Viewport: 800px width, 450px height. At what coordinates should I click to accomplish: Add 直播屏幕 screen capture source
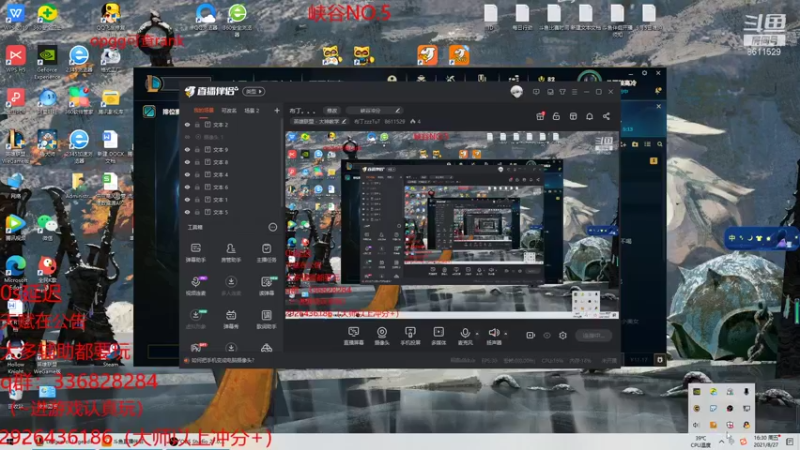click(353, 336)
